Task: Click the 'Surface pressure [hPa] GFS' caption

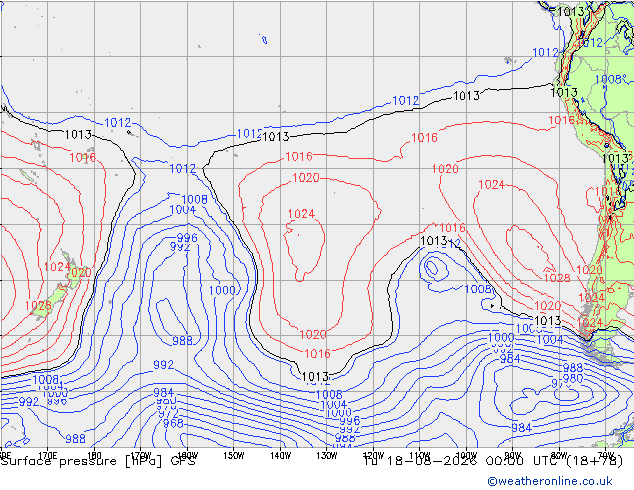Action: [x=98, y=461]
